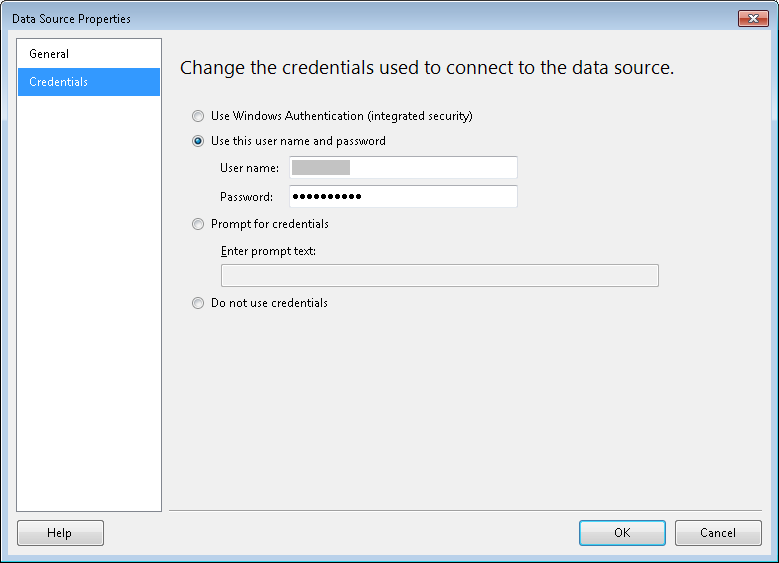
Task: Click the 'Password:' label
Action: tap(246, 196)
